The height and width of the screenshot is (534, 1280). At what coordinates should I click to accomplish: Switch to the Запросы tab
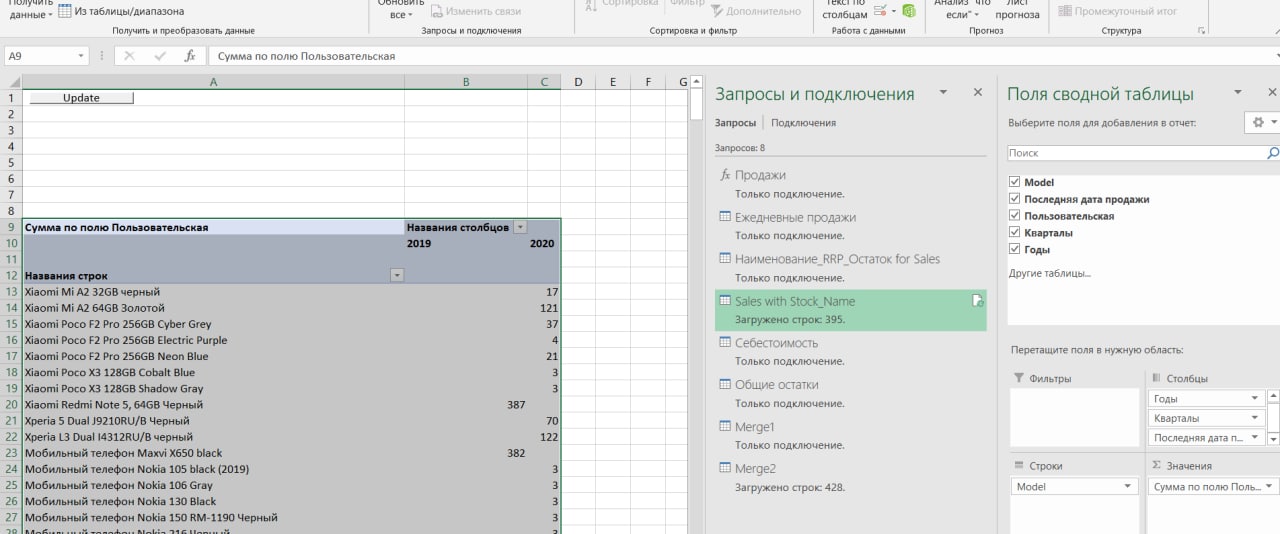pyautogui.click(x=735, y=123)
